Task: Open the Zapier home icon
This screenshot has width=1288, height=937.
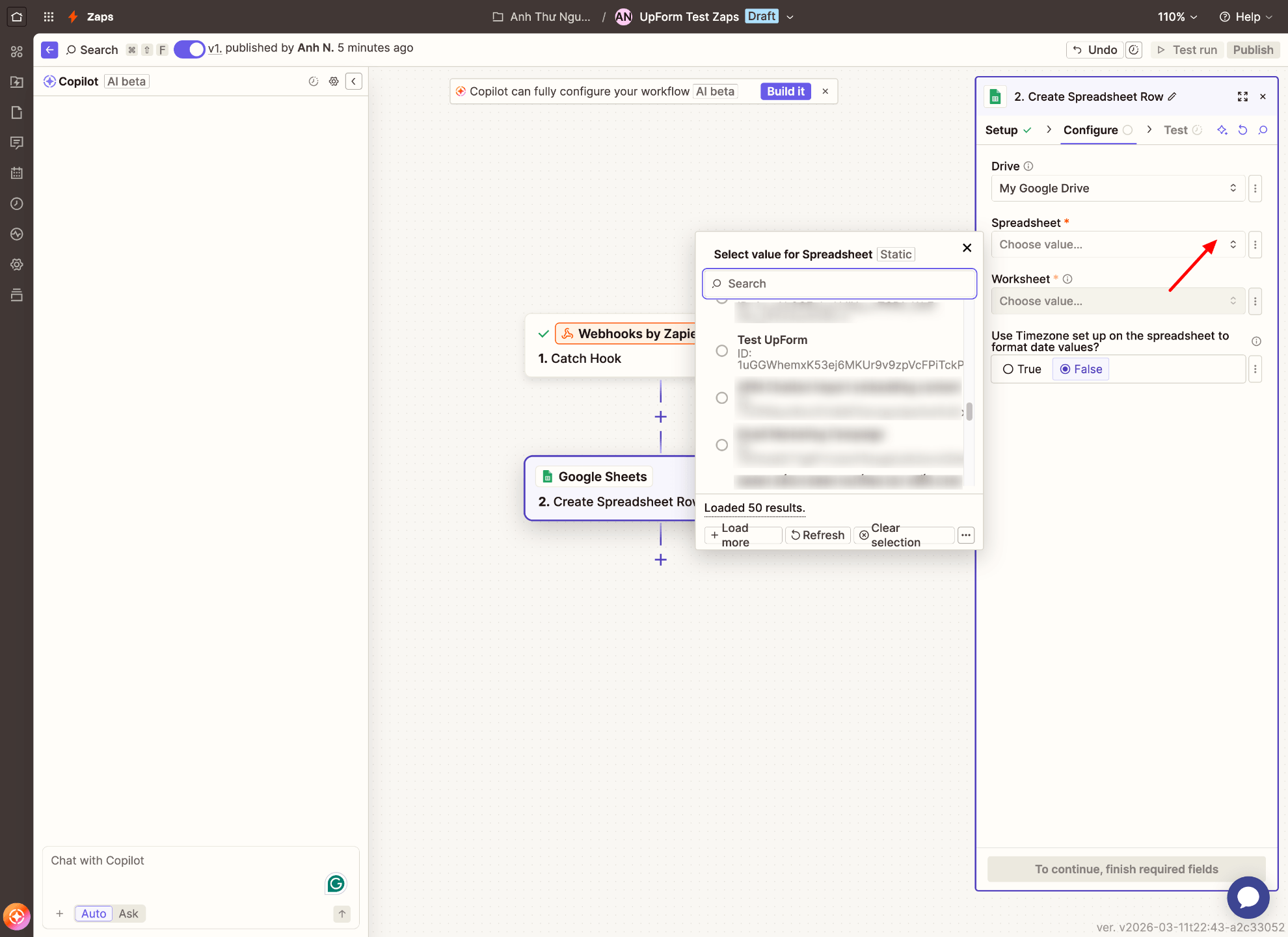Action: 17,17
